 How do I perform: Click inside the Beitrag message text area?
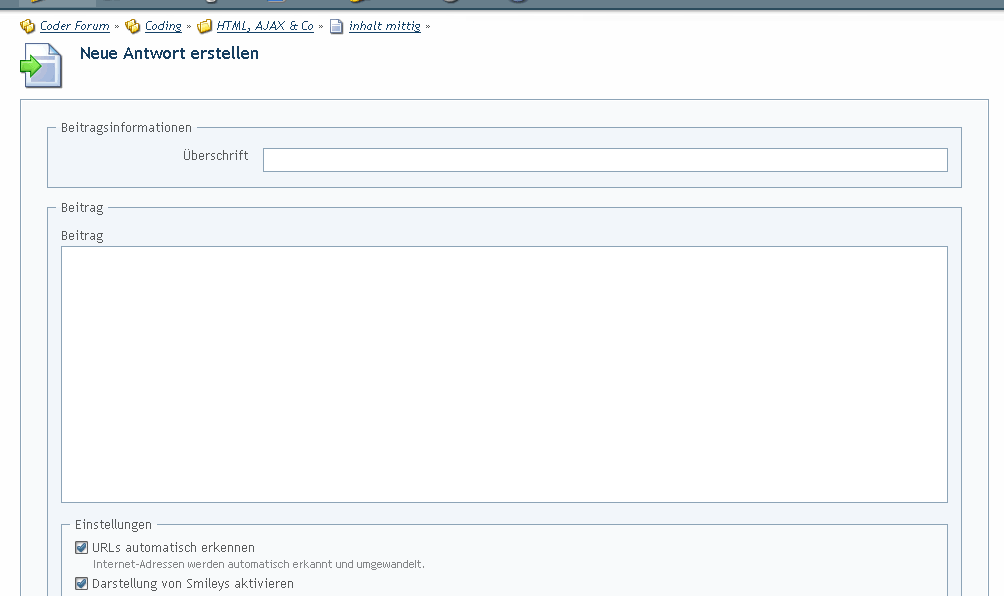504,374
